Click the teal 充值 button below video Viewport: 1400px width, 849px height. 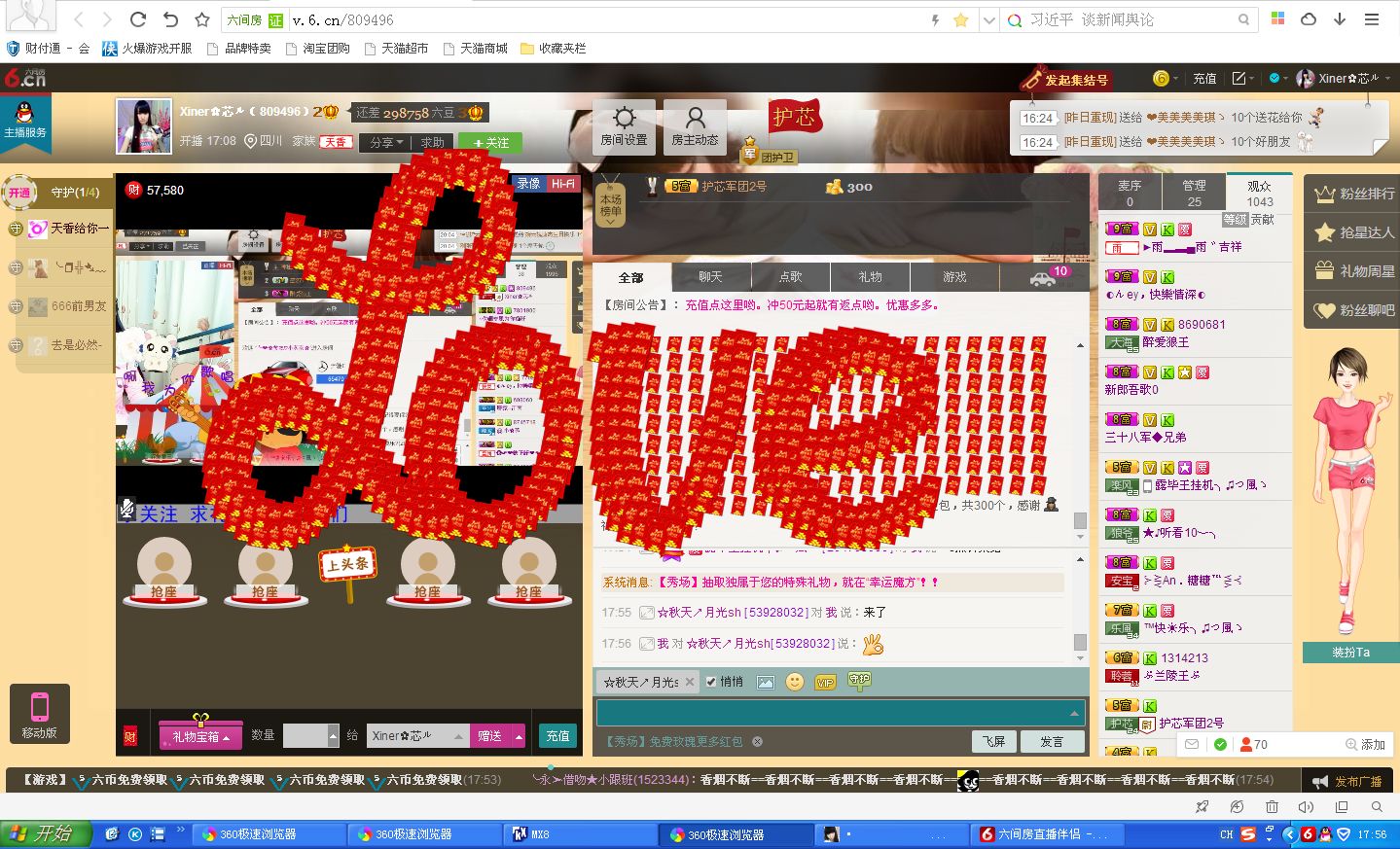557,736
